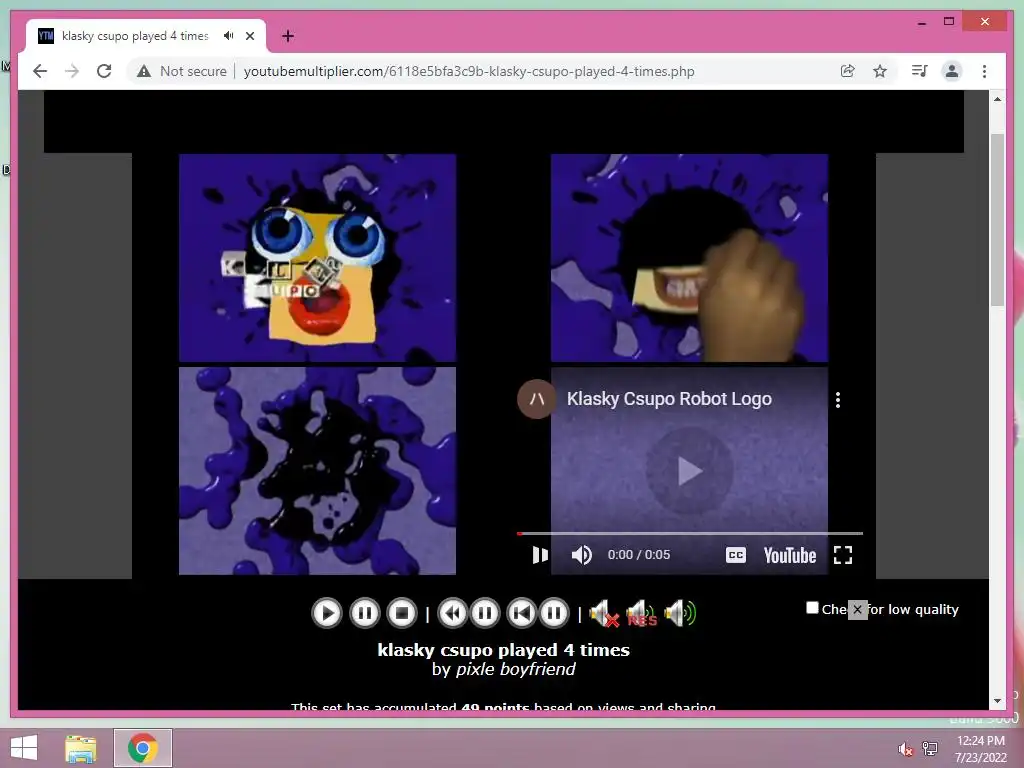Click the bottom-left video with ink splatter
Image resolution: width=1024 pixels, height=768 pixels.
317,471
